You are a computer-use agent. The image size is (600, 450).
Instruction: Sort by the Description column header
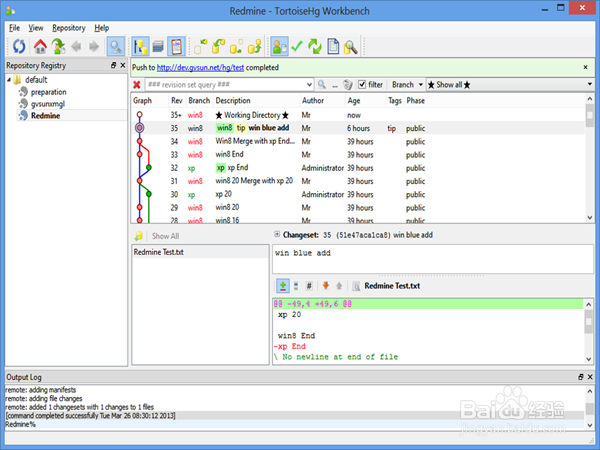coord(233,101)
